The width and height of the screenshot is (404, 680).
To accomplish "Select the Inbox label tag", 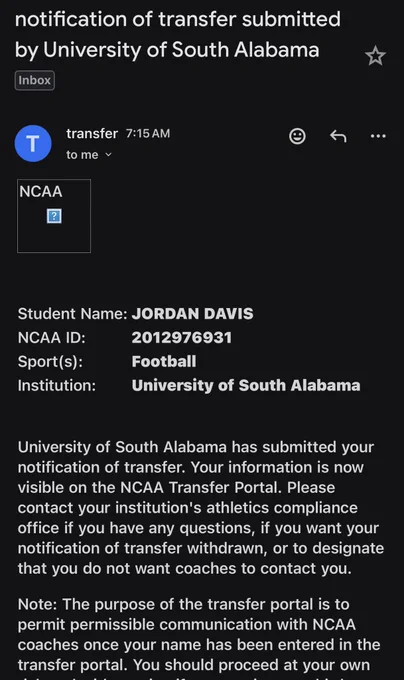I will (x=35, y=81).
